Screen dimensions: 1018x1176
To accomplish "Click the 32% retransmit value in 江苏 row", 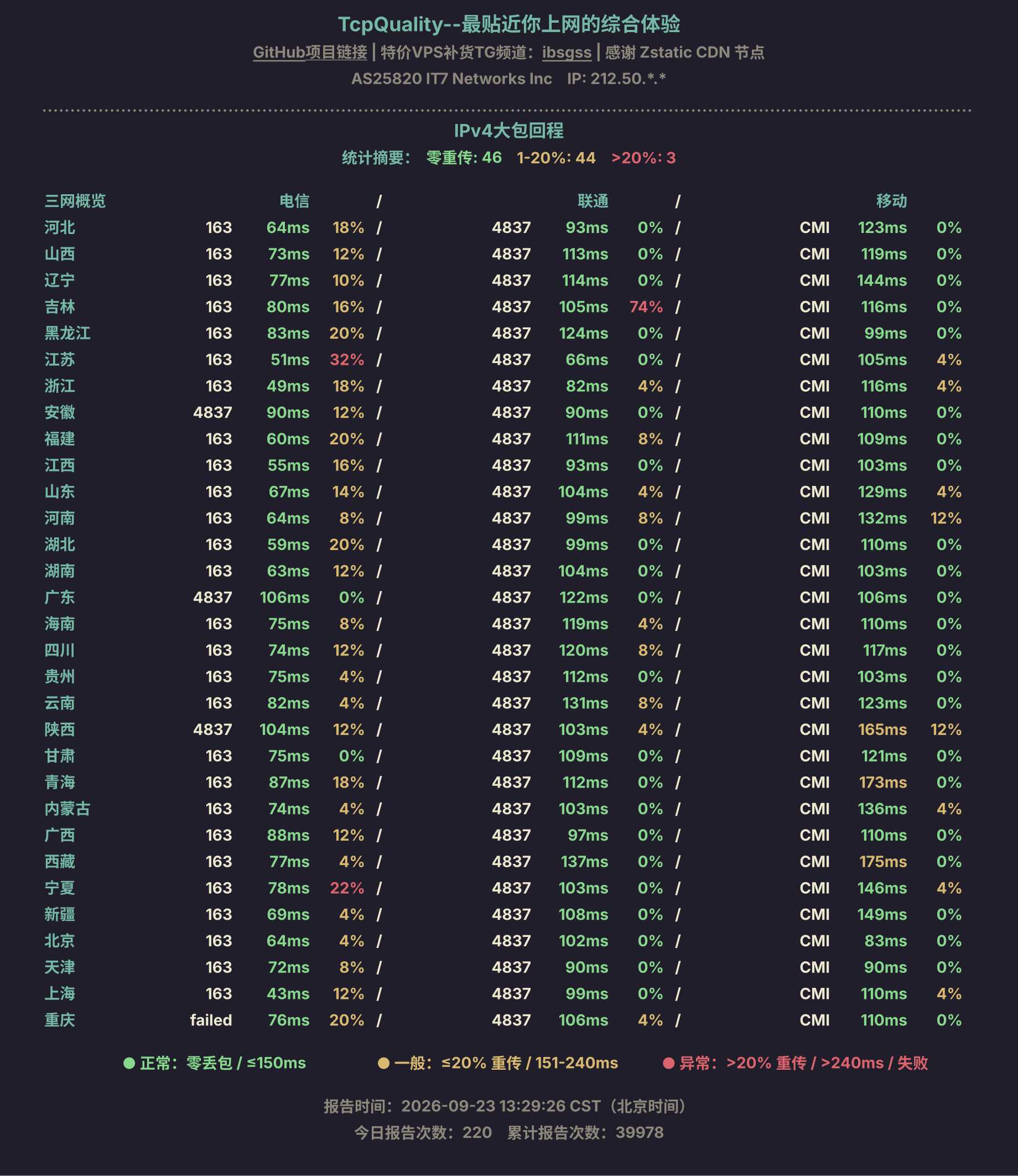I will point(347,360).
